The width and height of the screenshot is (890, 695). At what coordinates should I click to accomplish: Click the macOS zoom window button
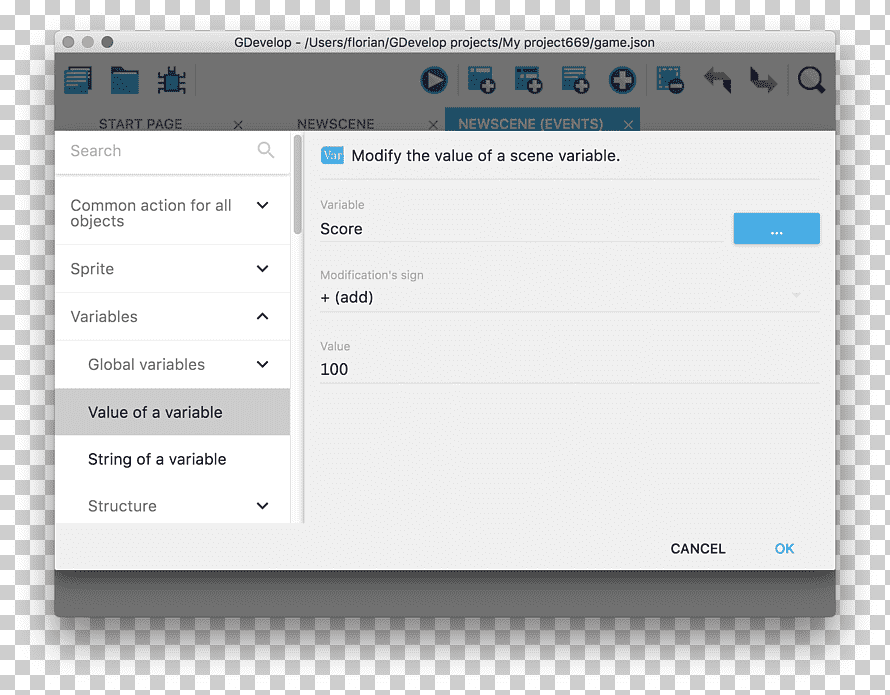coord(107,42)
